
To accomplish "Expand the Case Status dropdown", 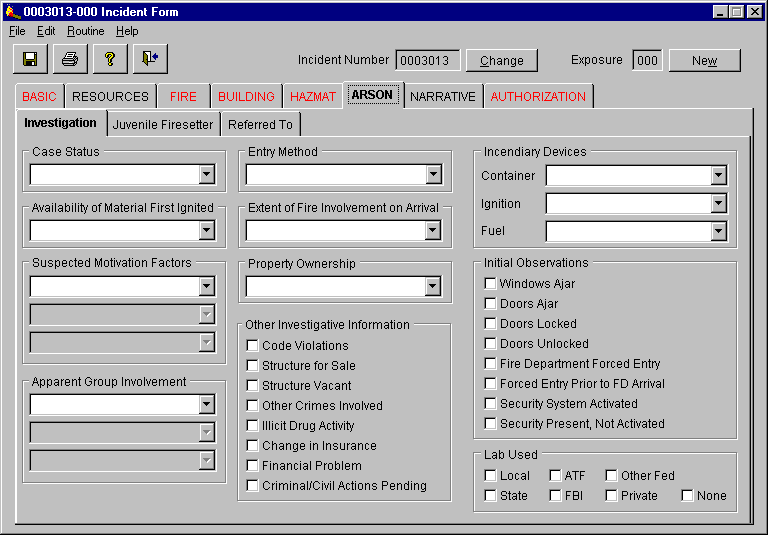I will pyautogui.click(x=206, y=175).
